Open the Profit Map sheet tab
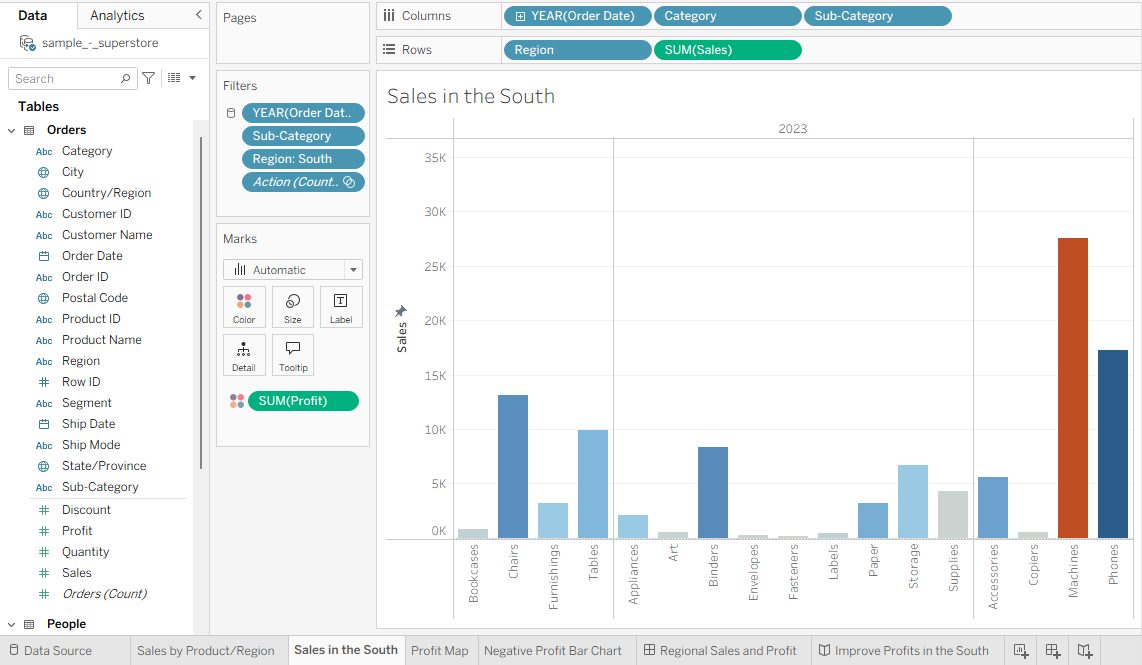The width and height of the screenshot is (1142, 665). click(439, 650)
